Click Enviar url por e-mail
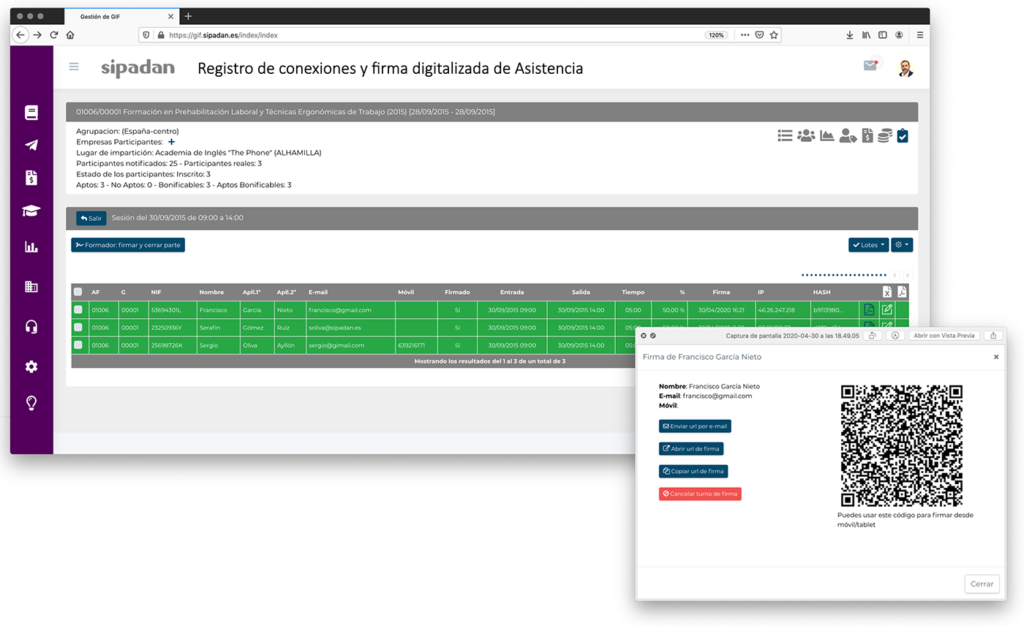The width and height of the screenshot is (1024, 626). pos(695,426)
